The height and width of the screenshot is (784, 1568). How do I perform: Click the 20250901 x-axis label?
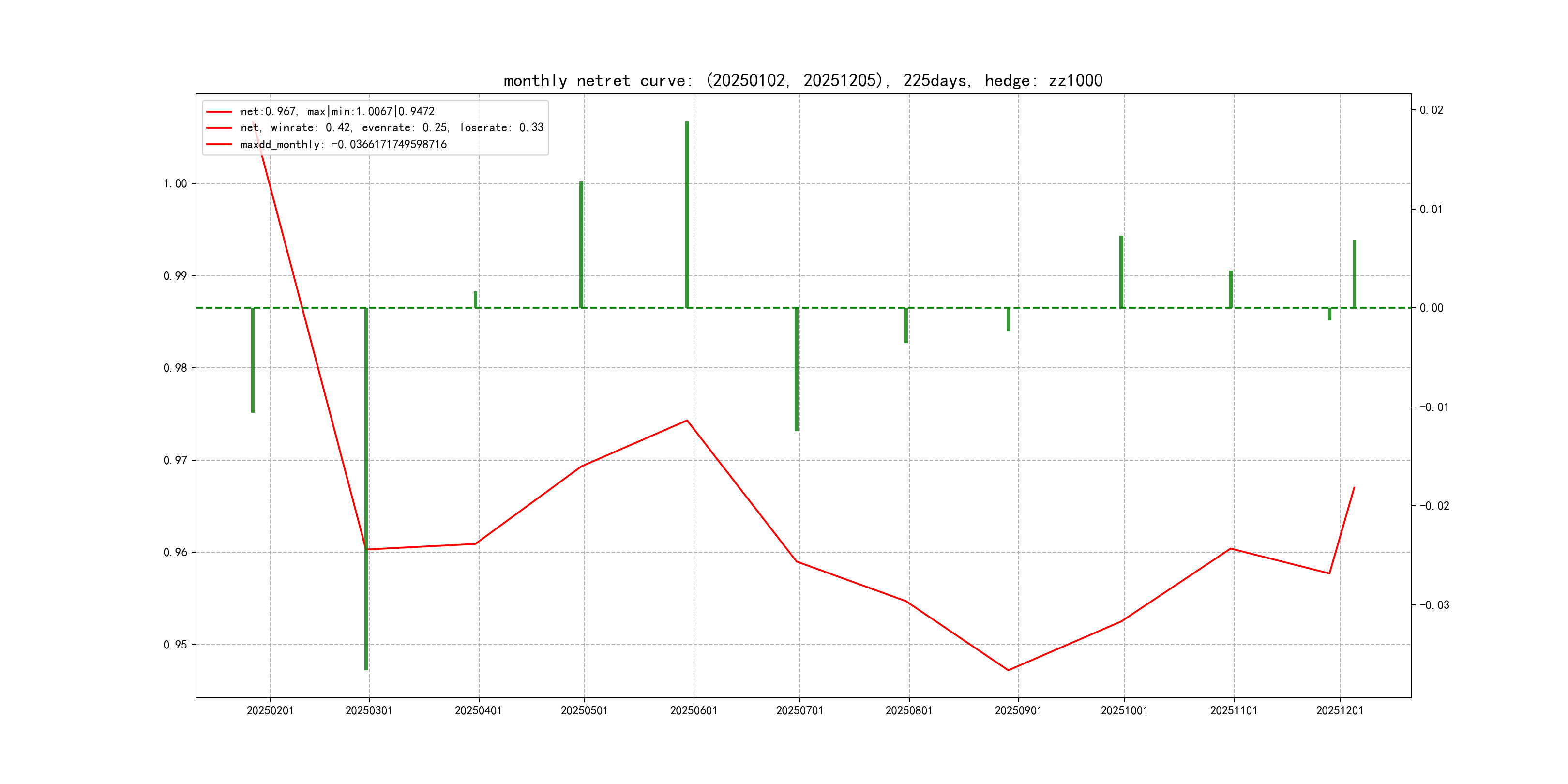coord(1018,710)
